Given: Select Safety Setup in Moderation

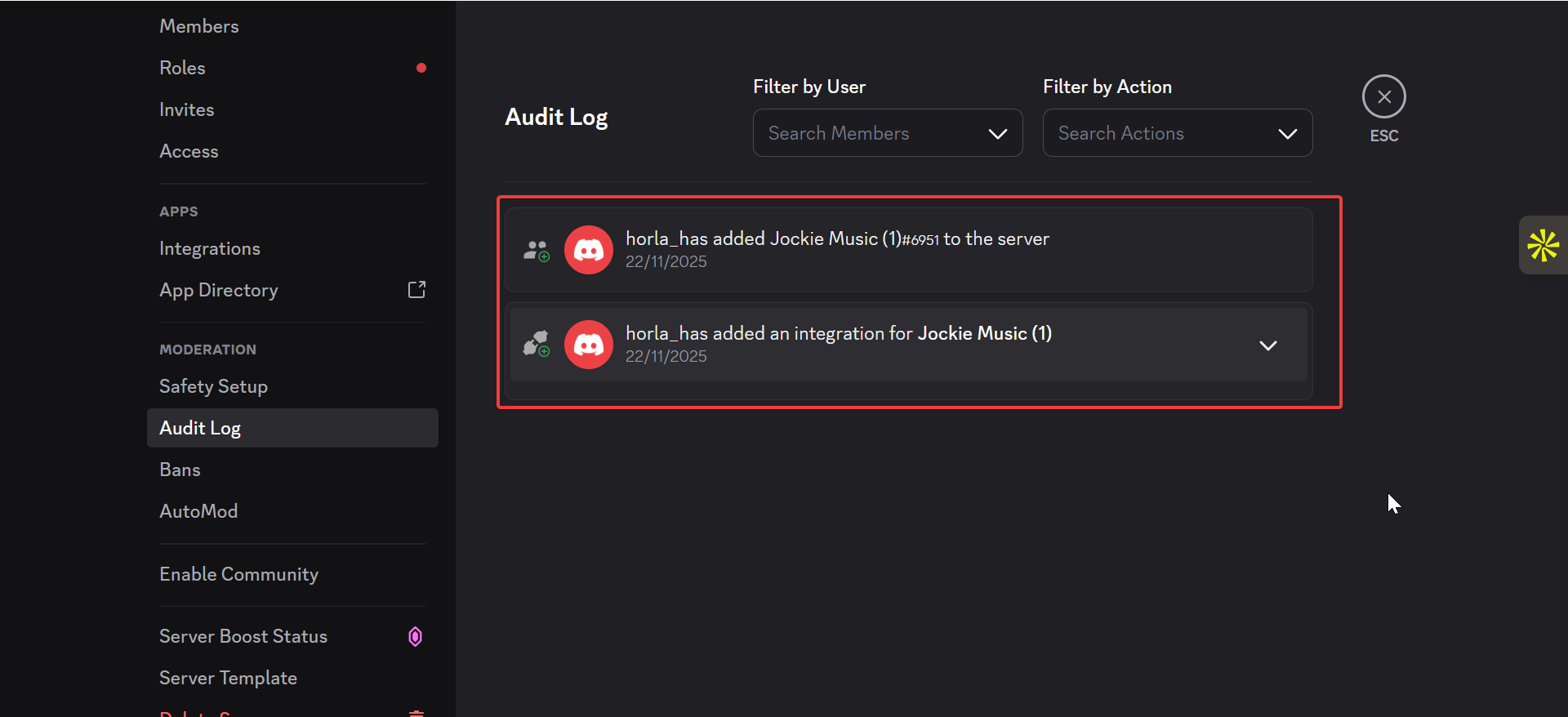Looking at the screenshot, I should click(x=213, y=386).
